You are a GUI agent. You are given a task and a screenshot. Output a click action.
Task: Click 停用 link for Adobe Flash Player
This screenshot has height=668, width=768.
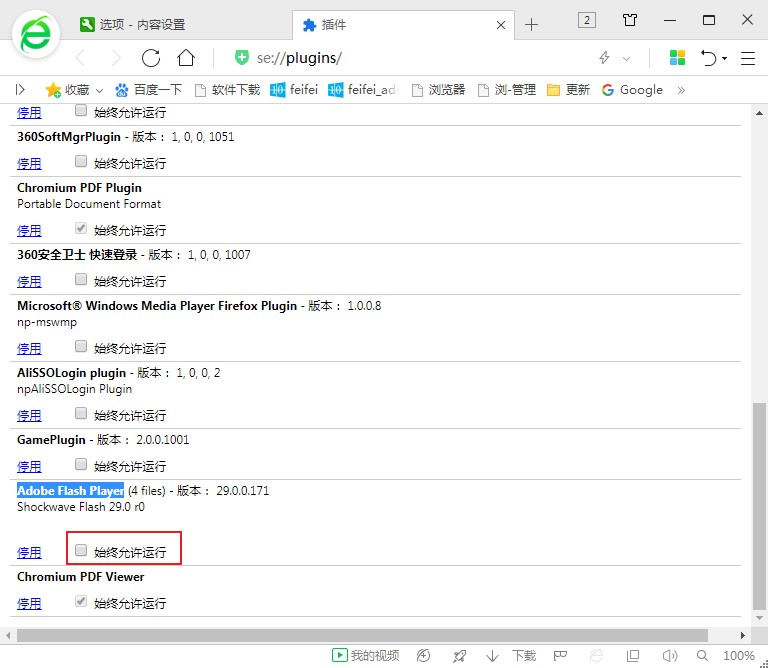(x=29, y=552)
